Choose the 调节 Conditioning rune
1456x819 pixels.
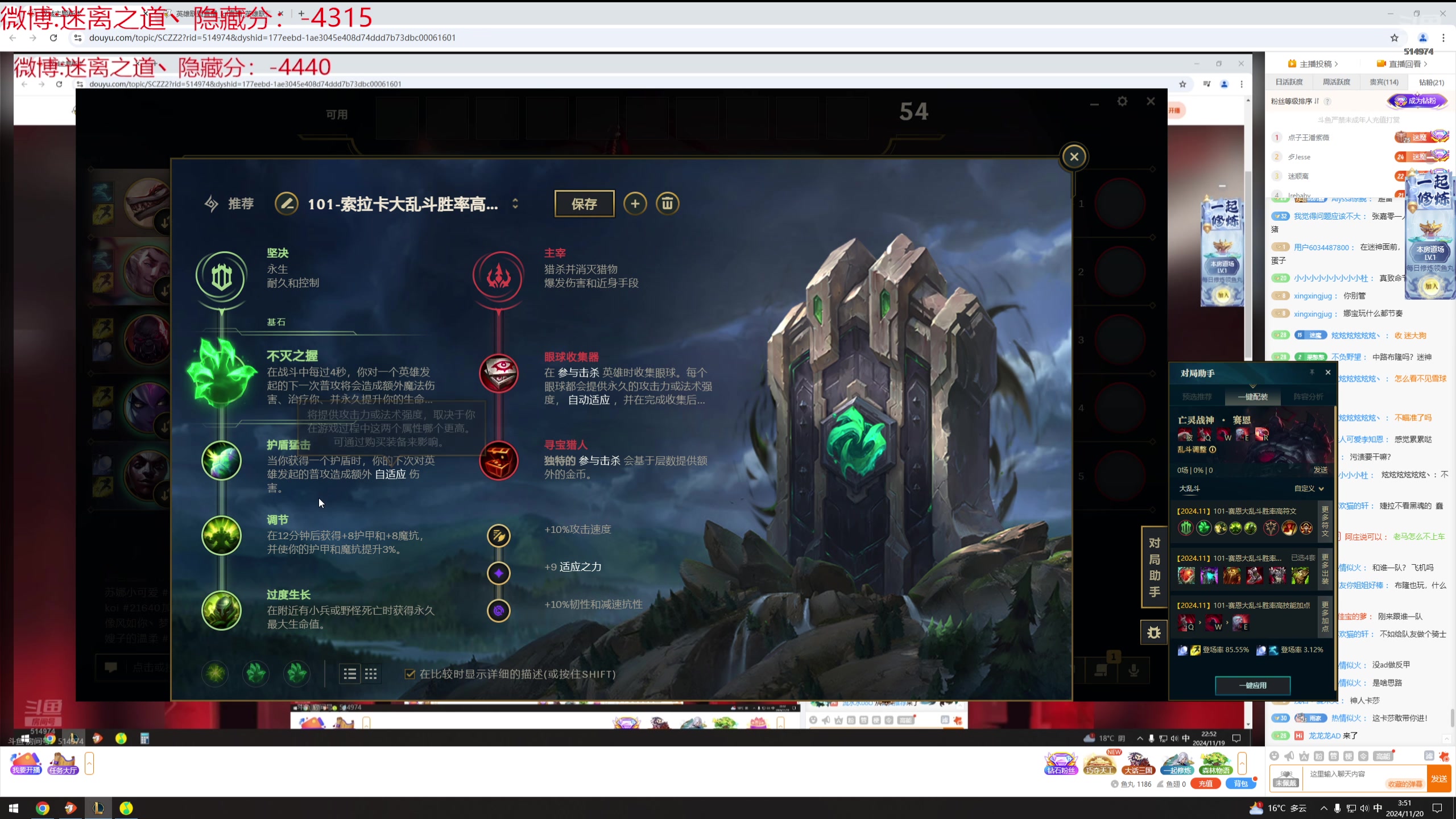click(x=222, y=535)
